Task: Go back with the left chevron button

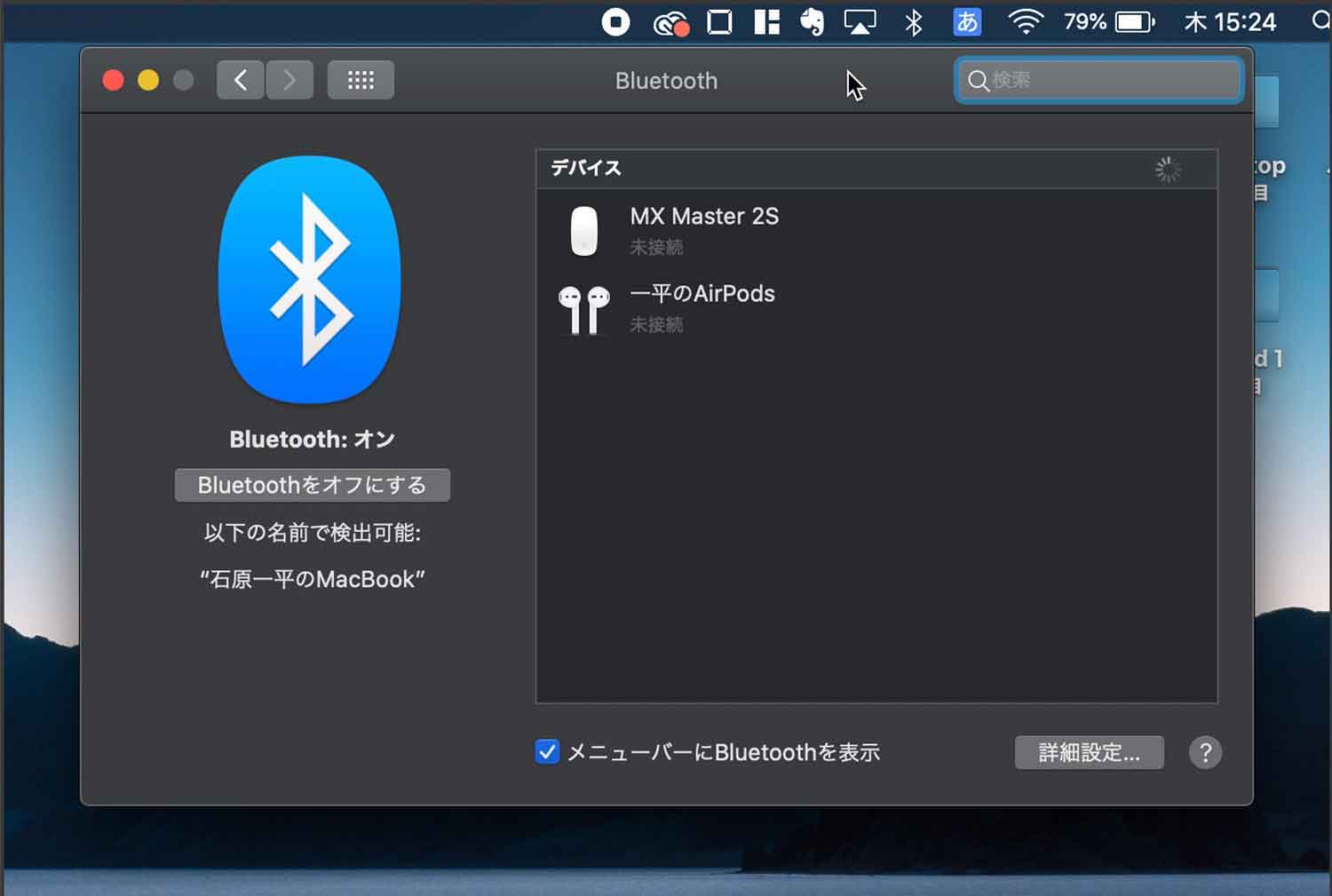Action: click(x=240, y=80)
